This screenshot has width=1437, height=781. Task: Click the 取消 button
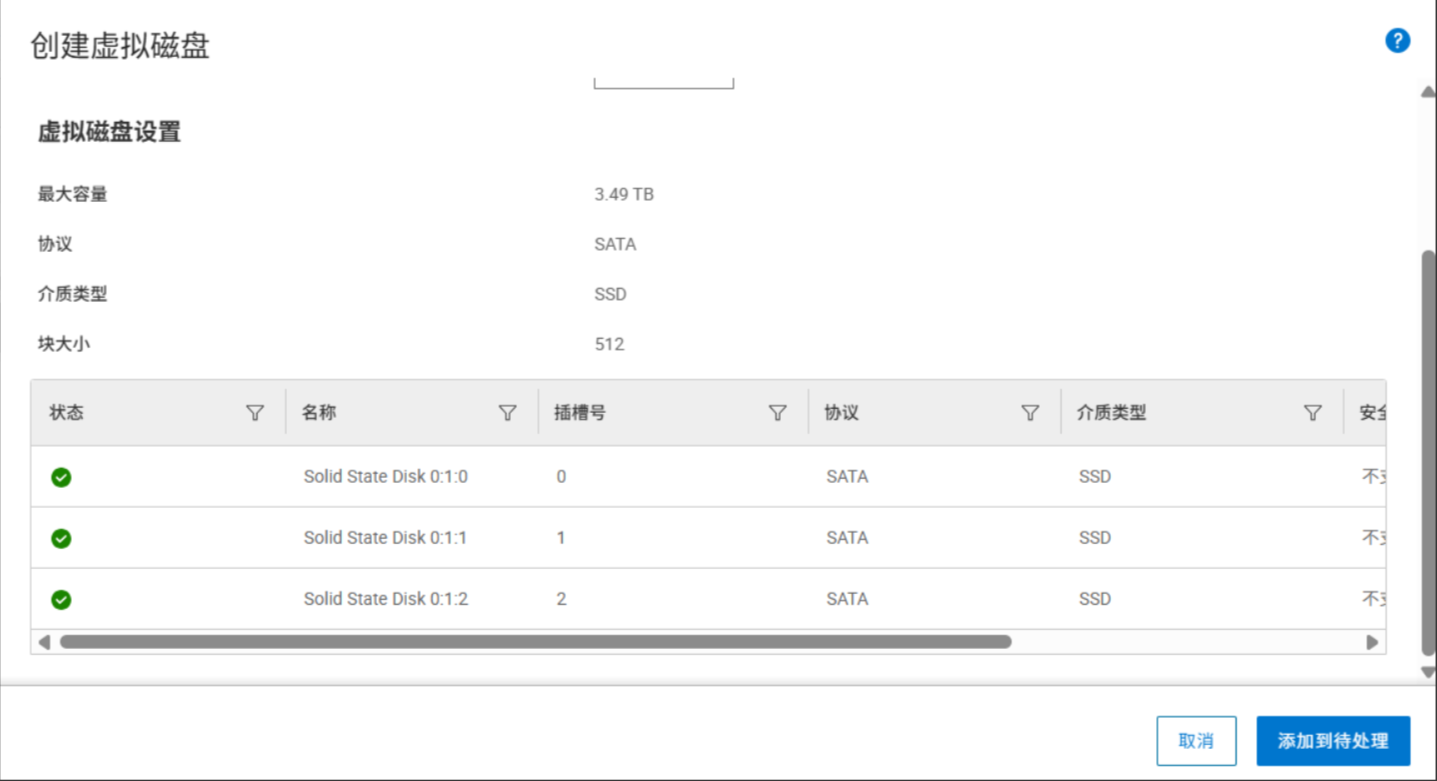1196,740
